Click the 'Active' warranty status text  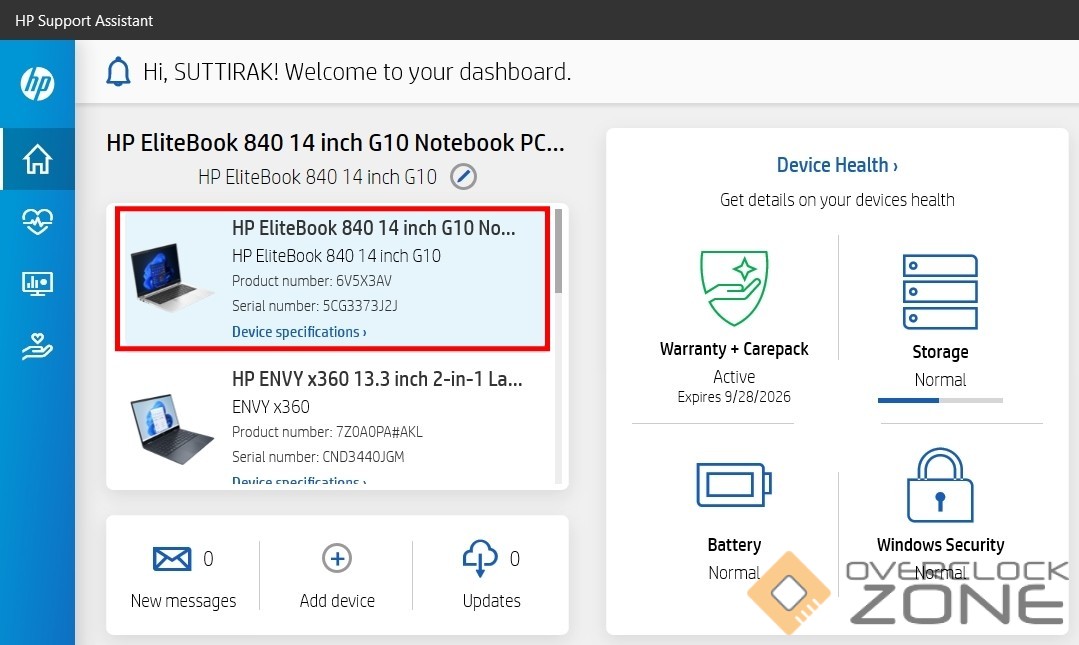(734, 377)
